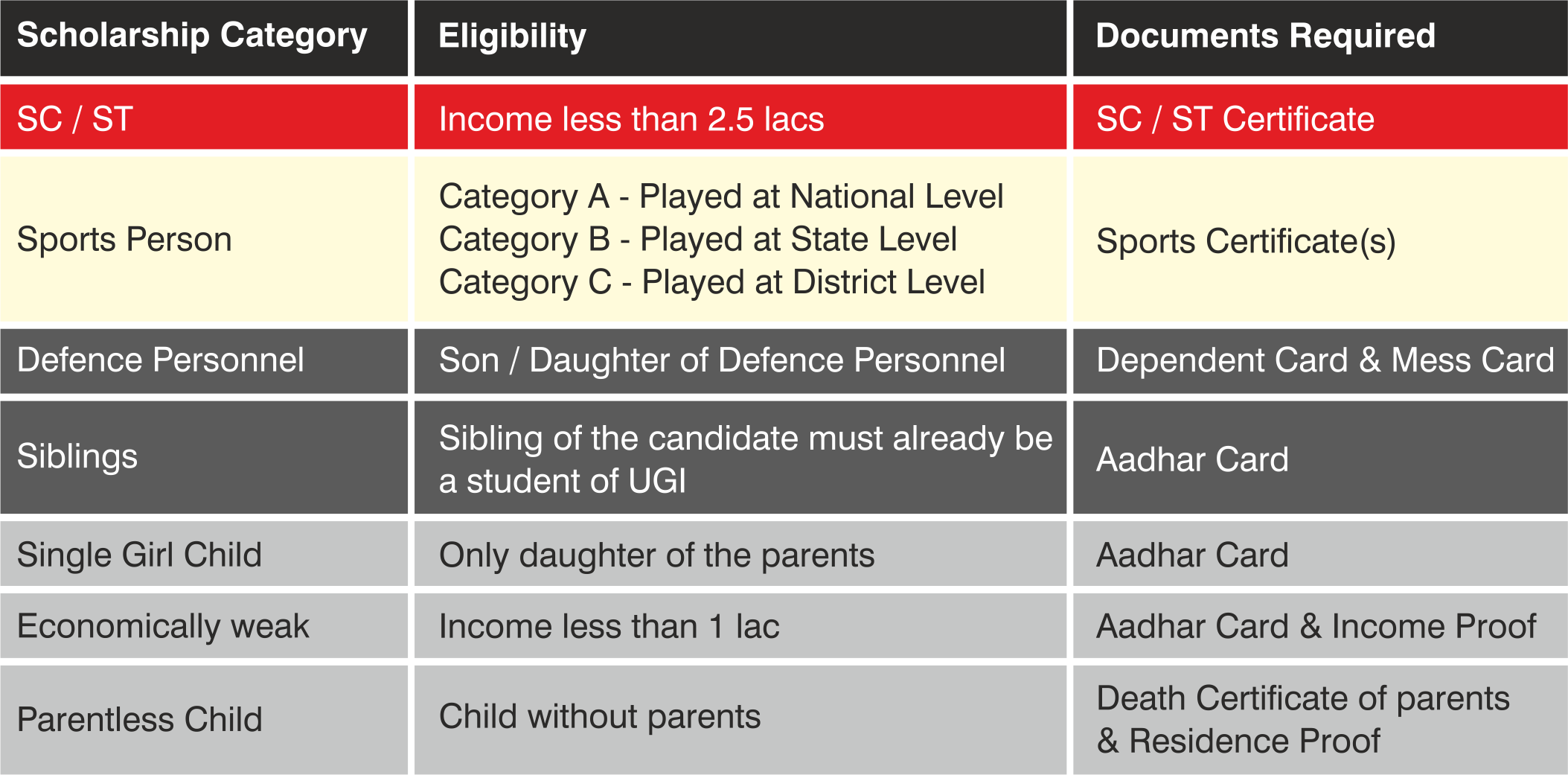Click the Defence Personnel category cell
1568x775 pixels.
(x=204, y=361)
